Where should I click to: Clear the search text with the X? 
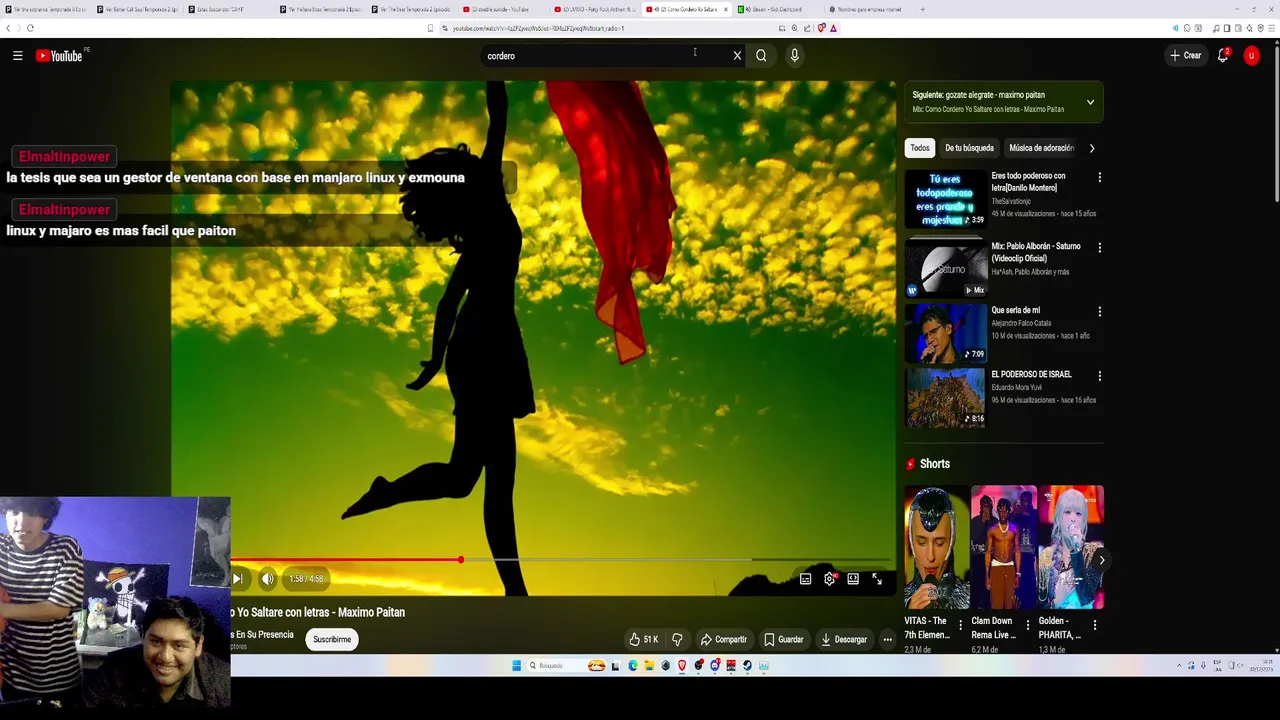tap(737, 56)
